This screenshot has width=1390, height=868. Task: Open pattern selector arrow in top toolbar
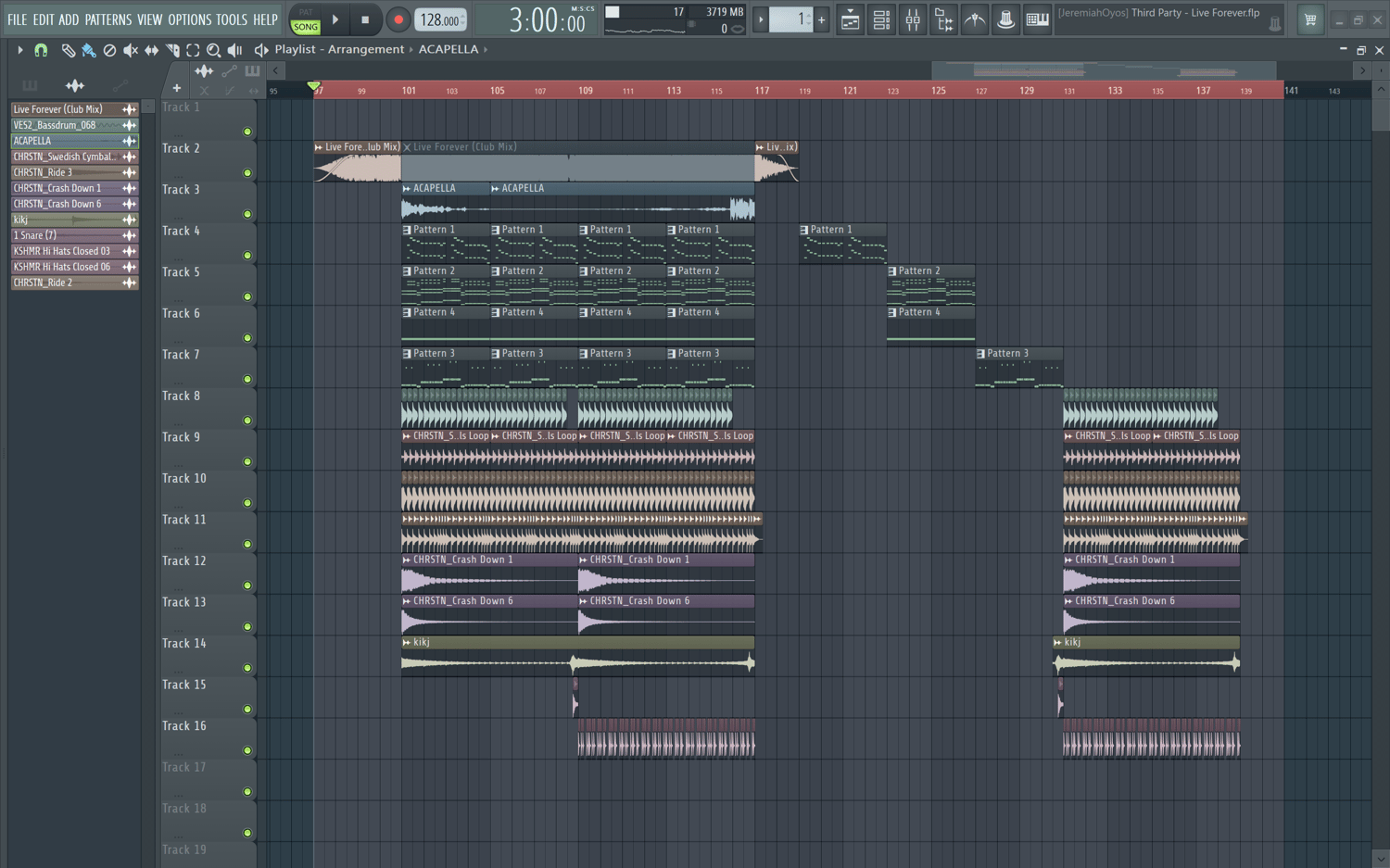point(761,19)
